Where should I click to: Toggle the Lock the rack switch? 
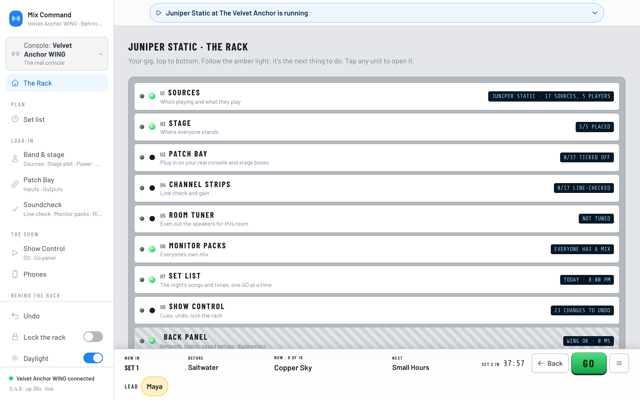click(x=93, y=337)
